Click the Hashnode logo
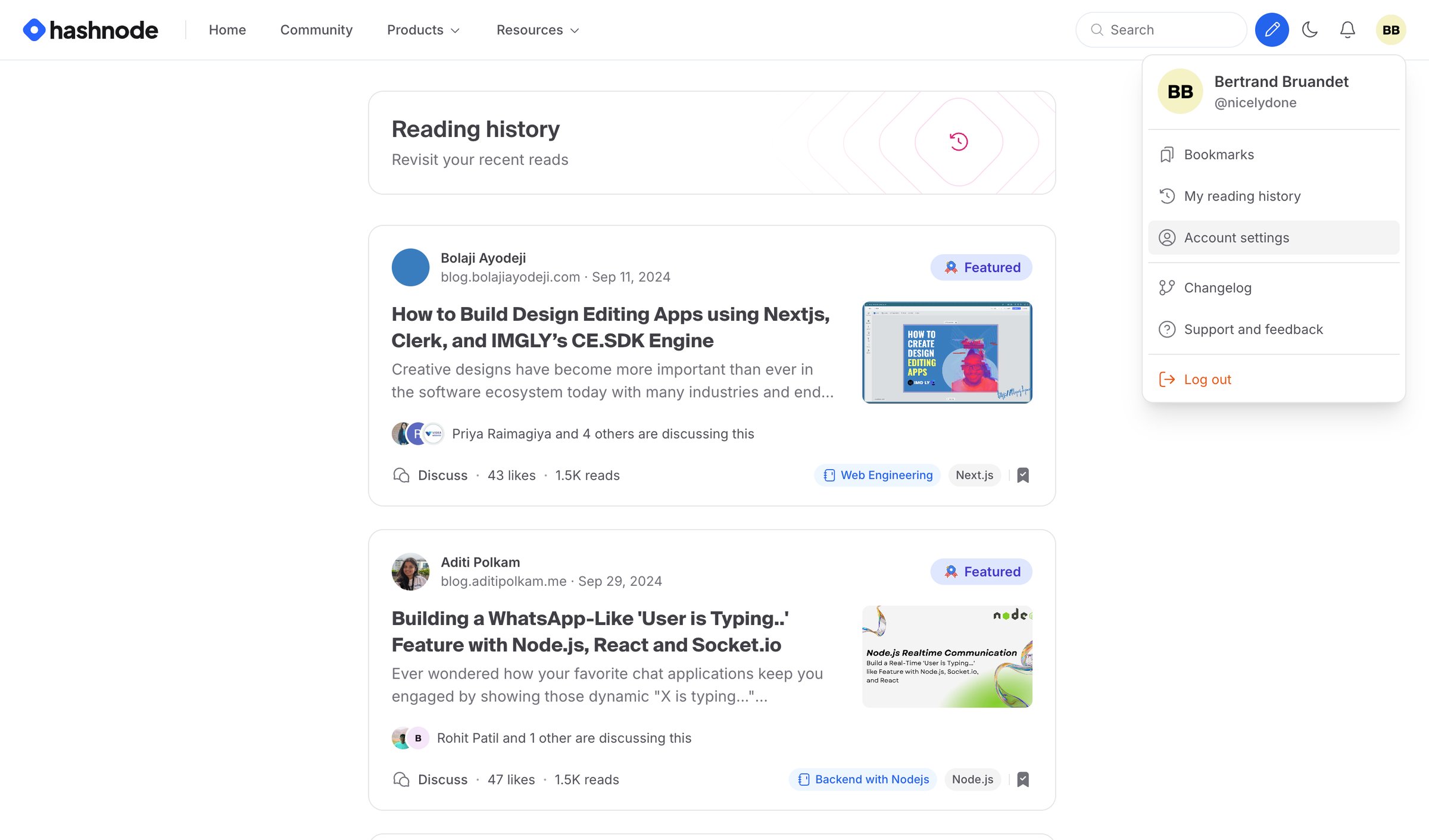Image resolution: width=1429 pixels, height=840 pixels. coord(91,30)
